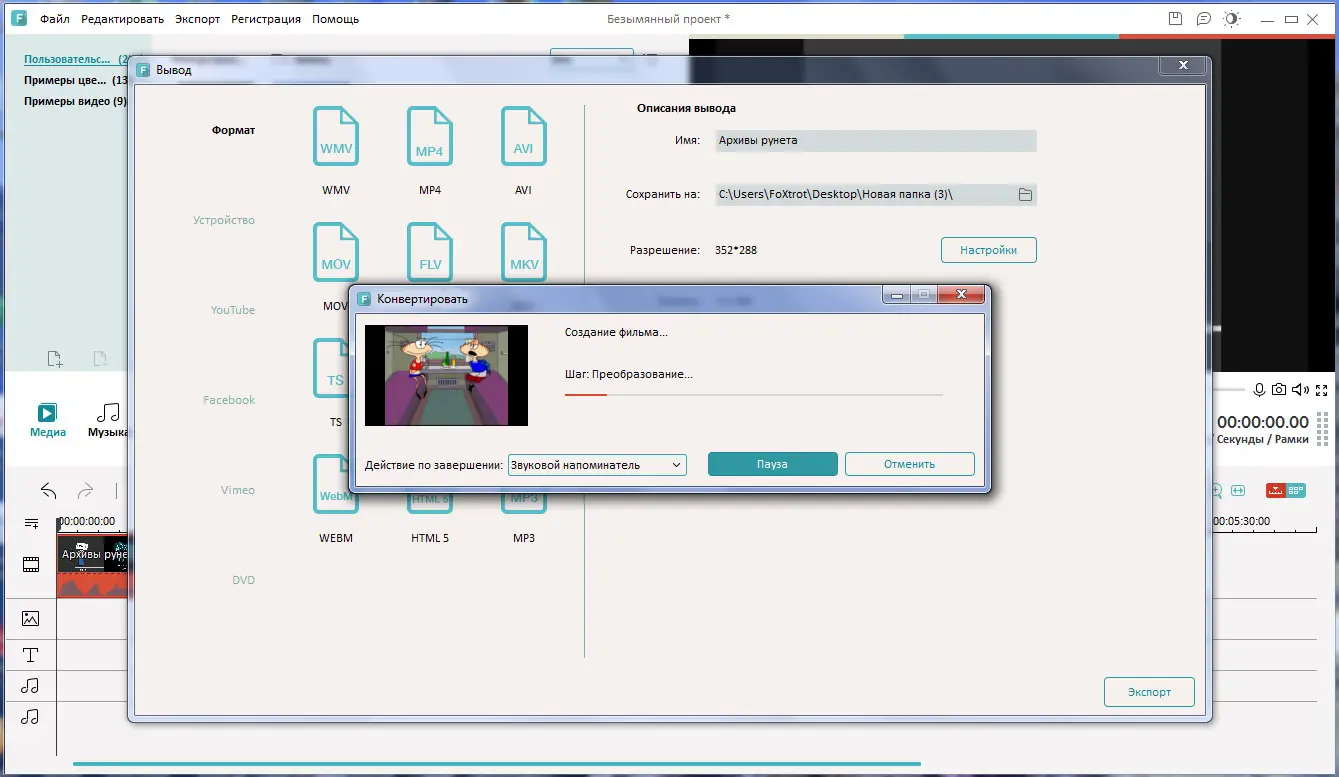
Task: Open the save location folder picker
Action: click(1025, 194)
